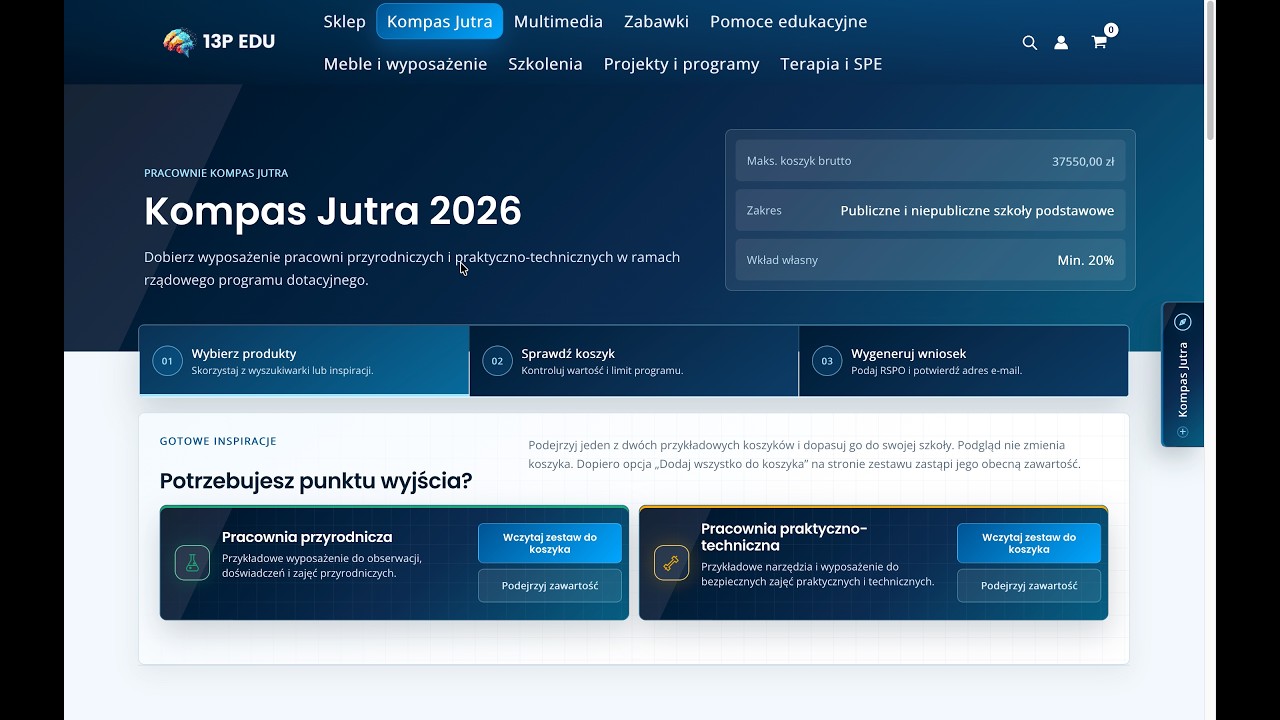Select step 01 Wybierz produkty tab
The height and width of the screenshot is (720, 1280).
304,361
